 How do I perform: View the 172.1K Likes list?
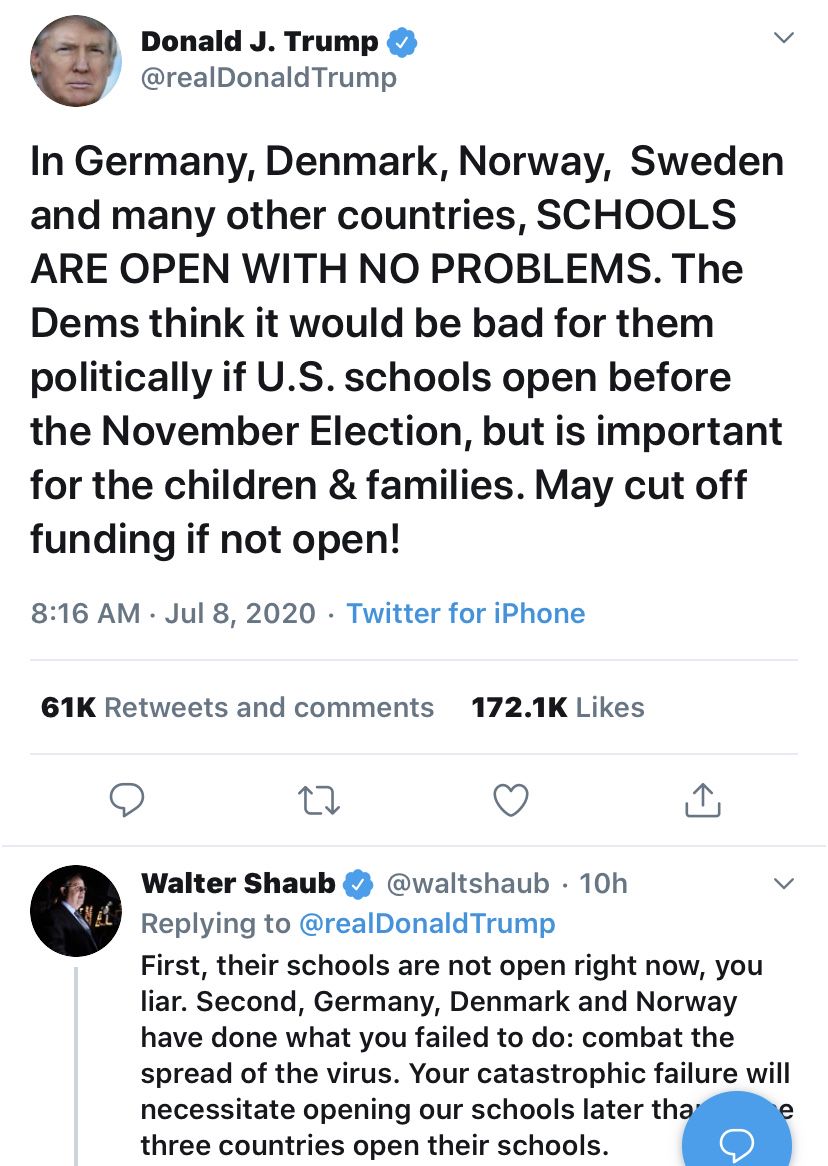pos(557,707)
